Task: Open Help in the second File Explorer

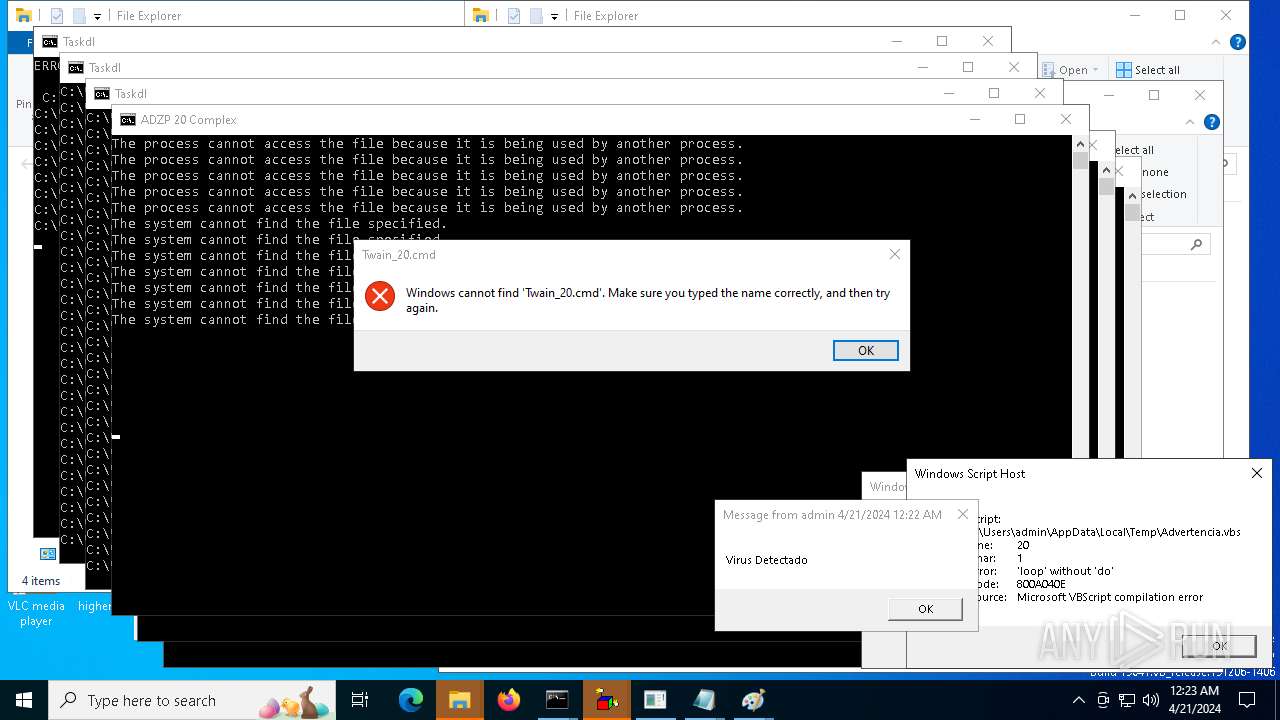Action: (1211, 122)
